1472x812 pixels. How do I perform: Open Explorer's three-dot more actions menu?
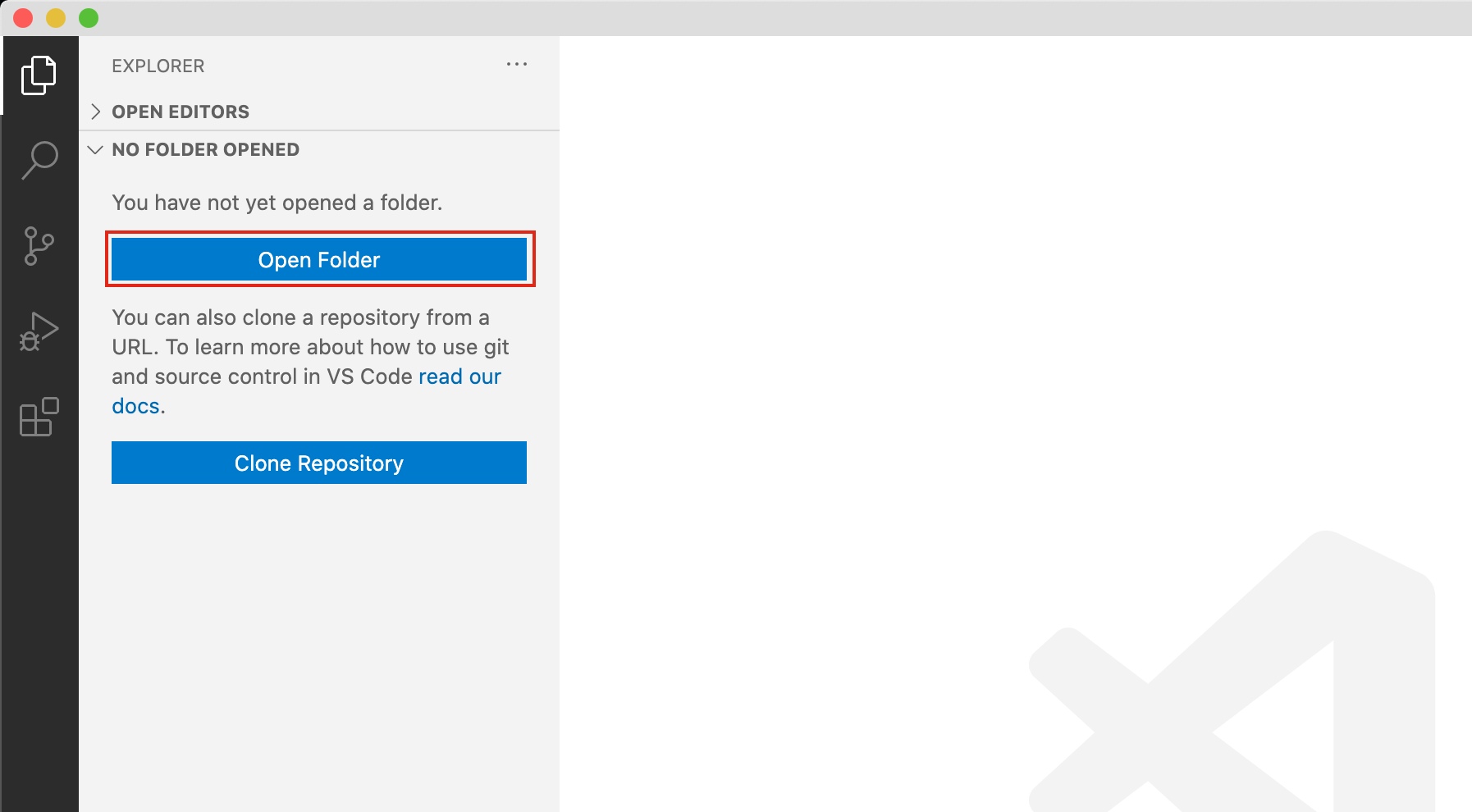(516, 65)
